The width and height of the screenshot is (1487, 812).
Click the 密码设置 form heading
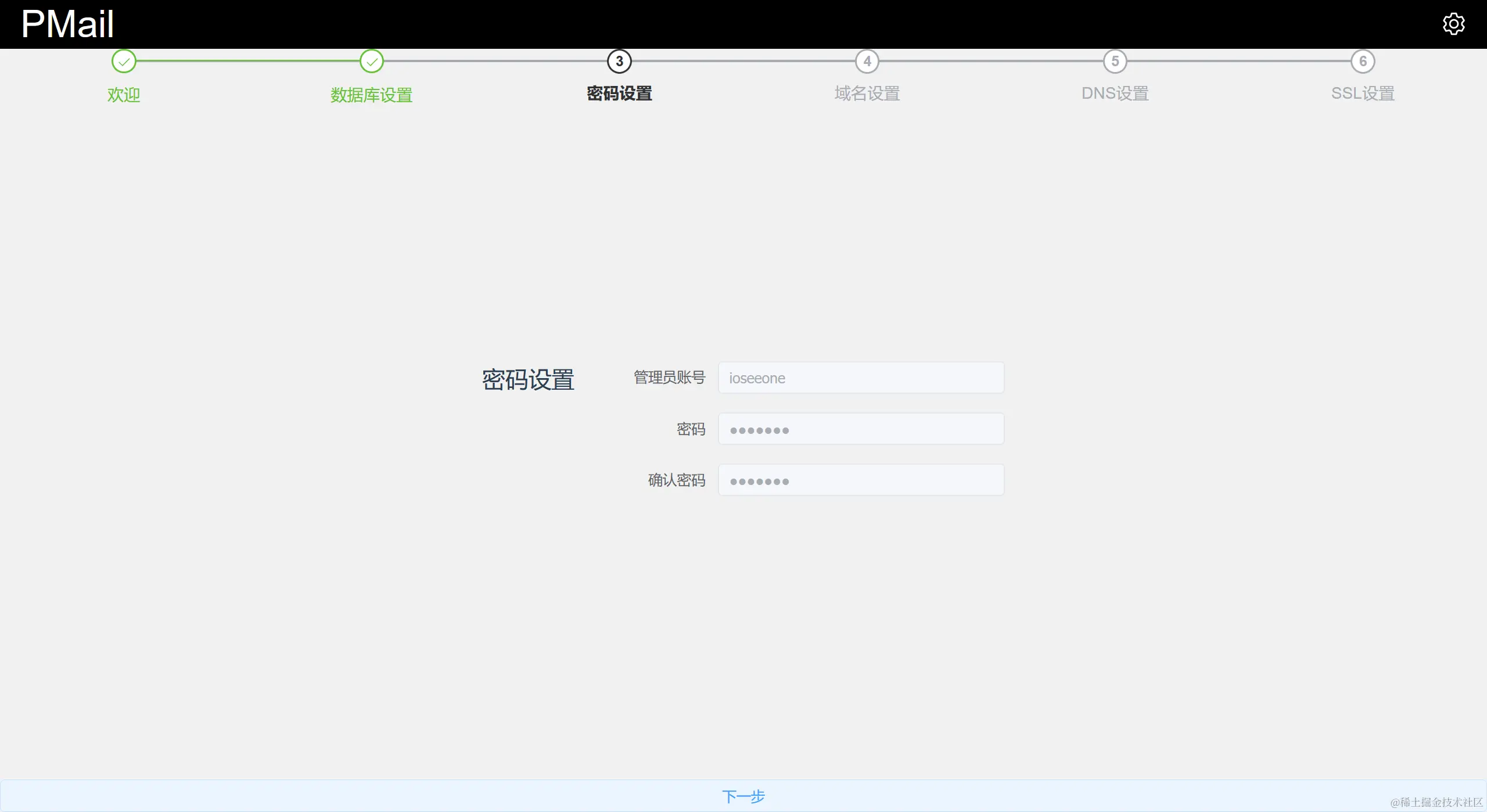528,380
